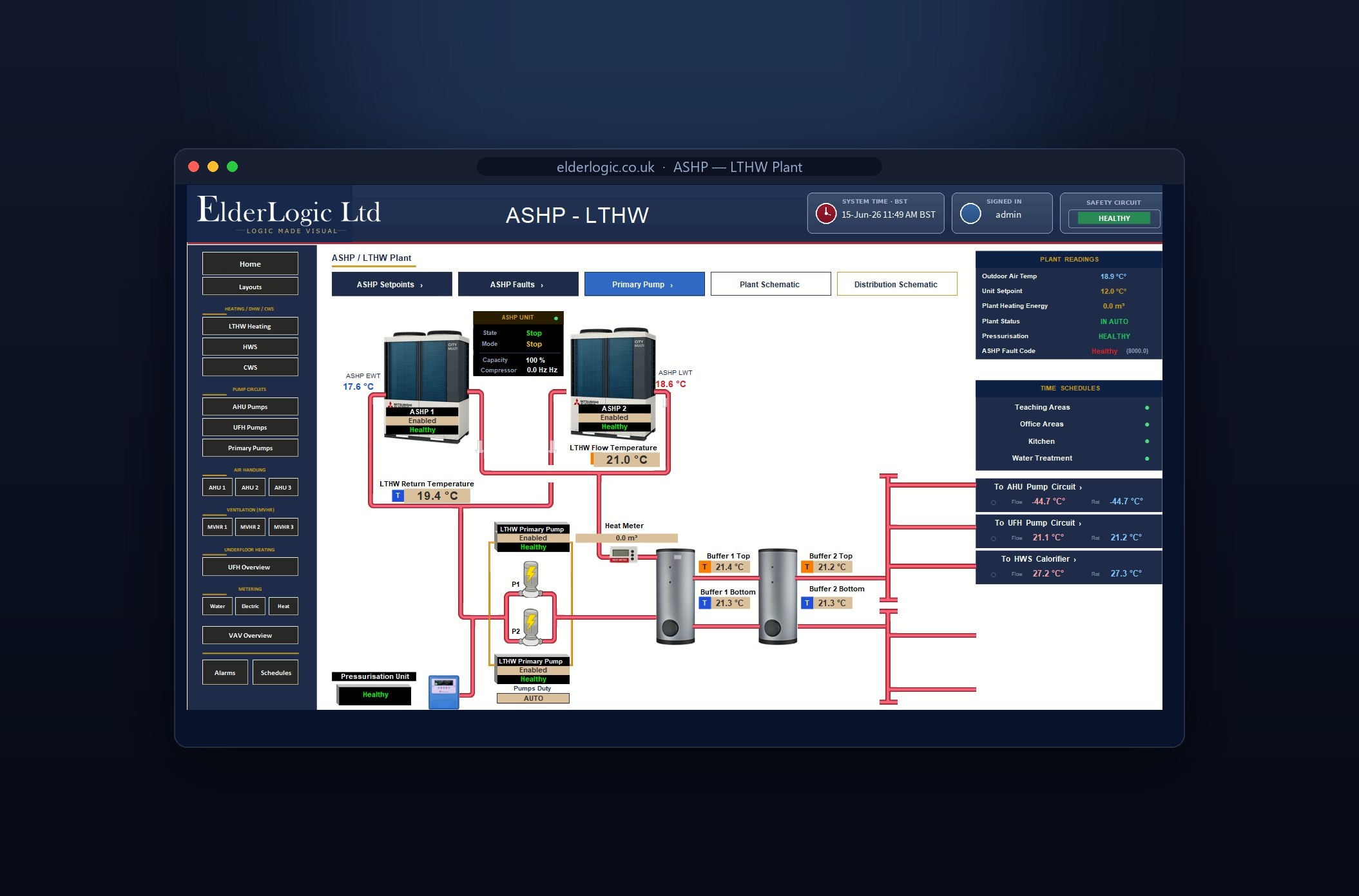Click the blue pressurisation unit icon
The width and height of the screenshot is (1359, 896).
(x=444, y=692)
